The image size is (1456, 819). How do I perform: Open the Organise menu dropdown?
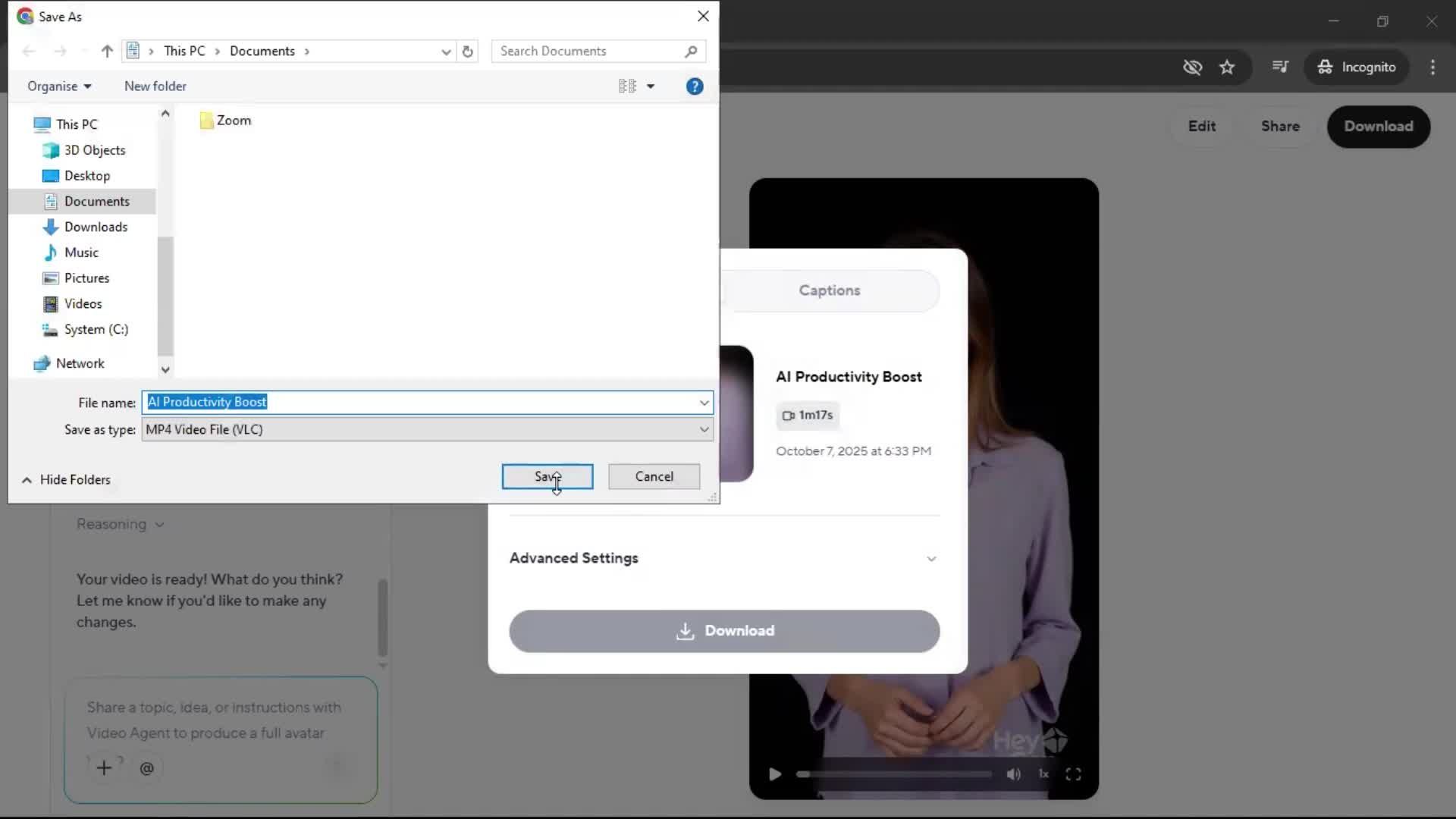(59, 86)
